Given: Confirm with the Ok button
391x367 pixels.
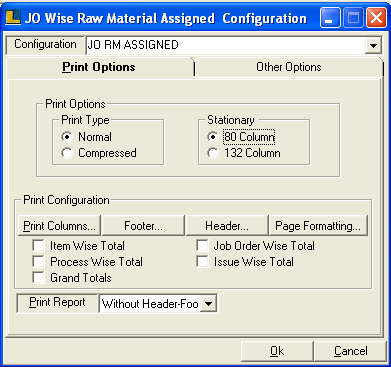Looking at the screenshot, I should 277,351.
